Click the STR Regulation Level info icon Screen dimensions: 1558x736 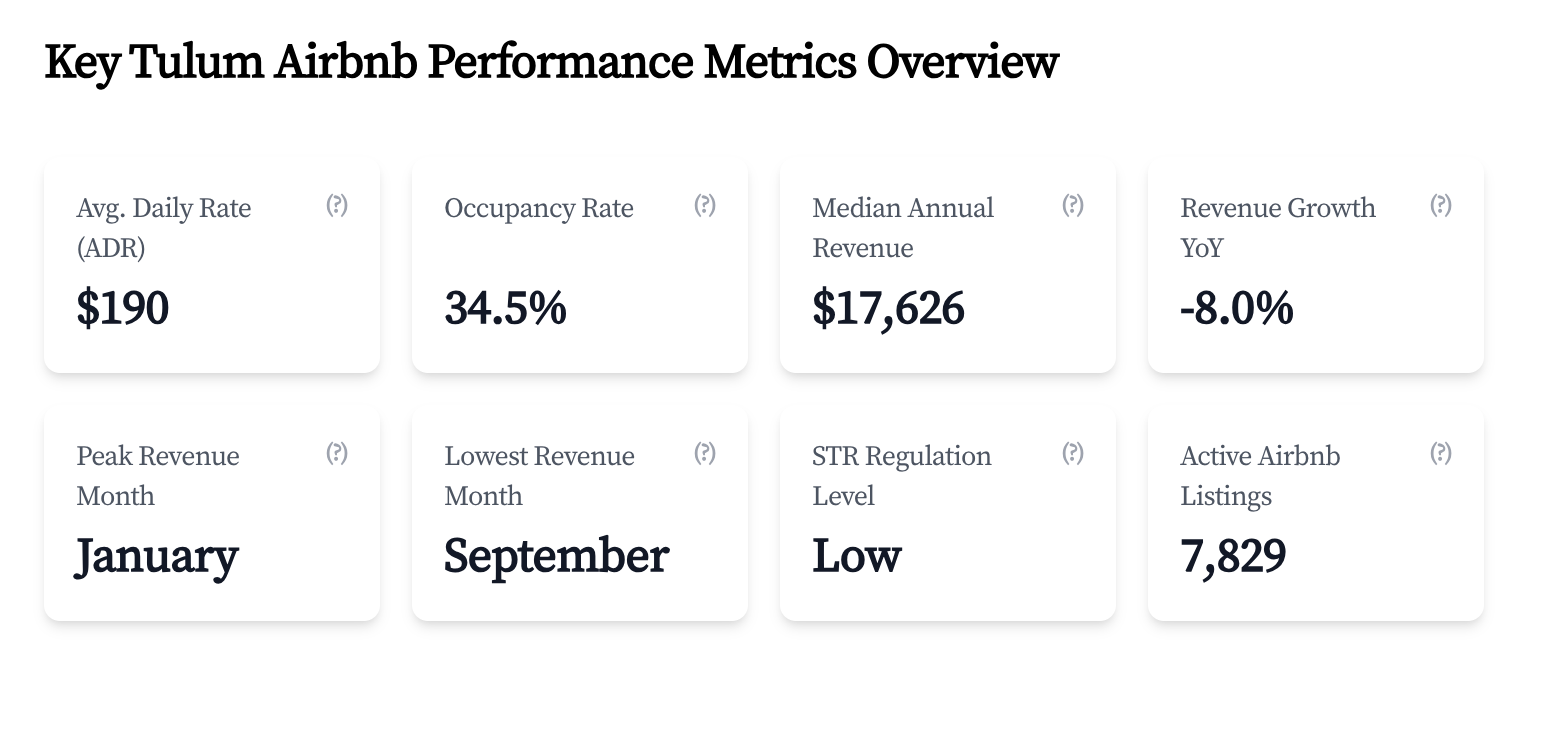(x=1073, y=453)
